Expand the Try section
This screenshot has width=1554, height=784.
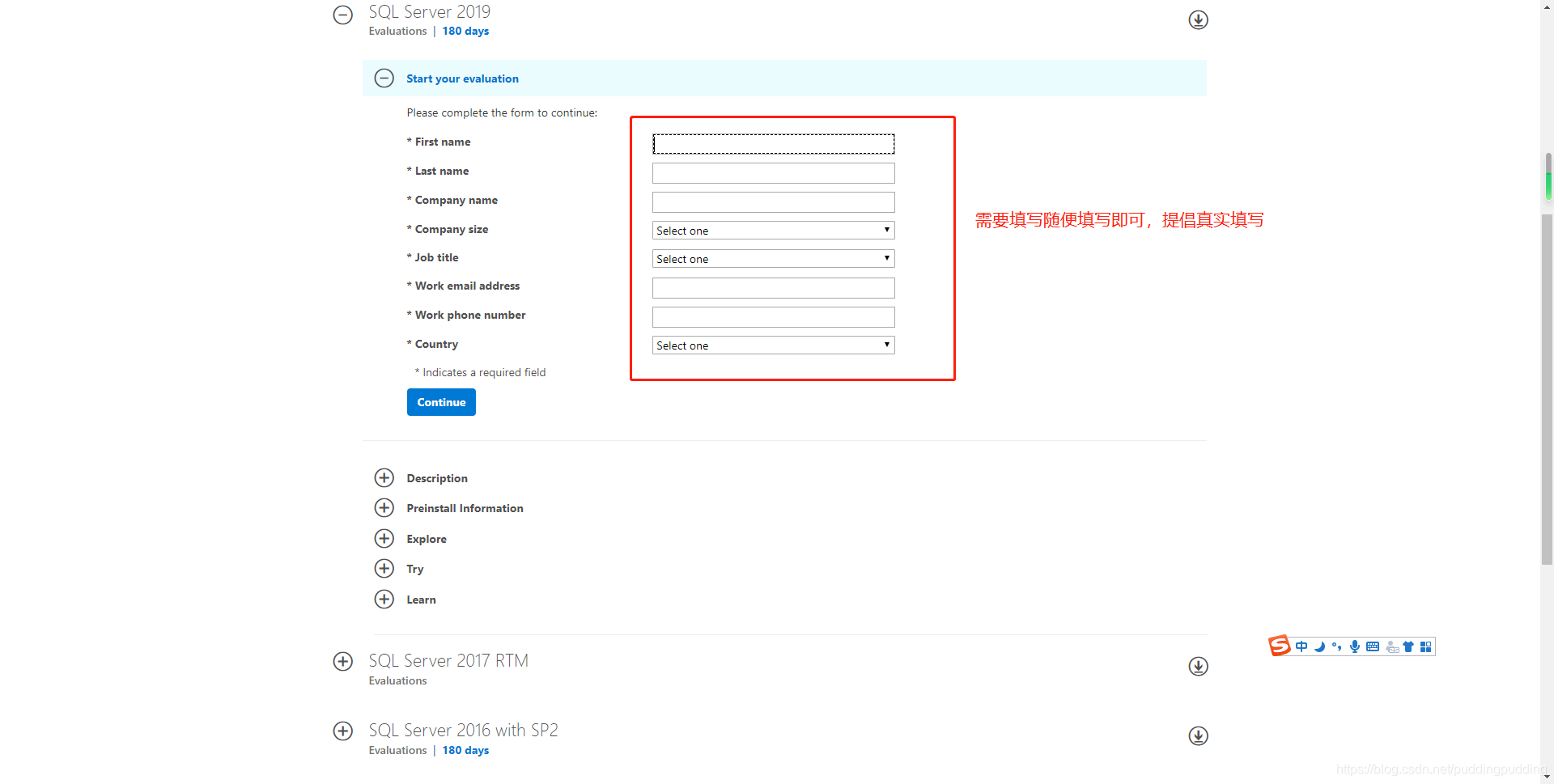point(384,569)
